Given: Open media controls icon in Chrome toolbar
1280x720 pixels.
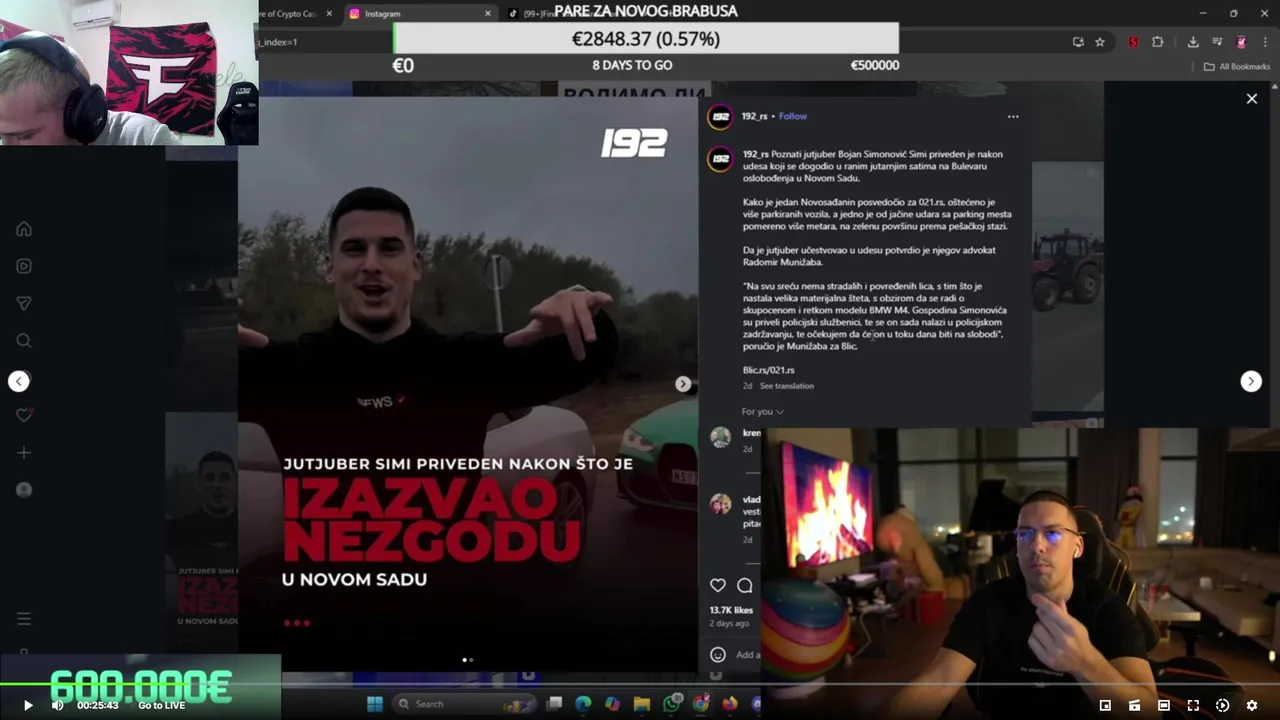Looking at the screenshot, I should [1217, 42].
